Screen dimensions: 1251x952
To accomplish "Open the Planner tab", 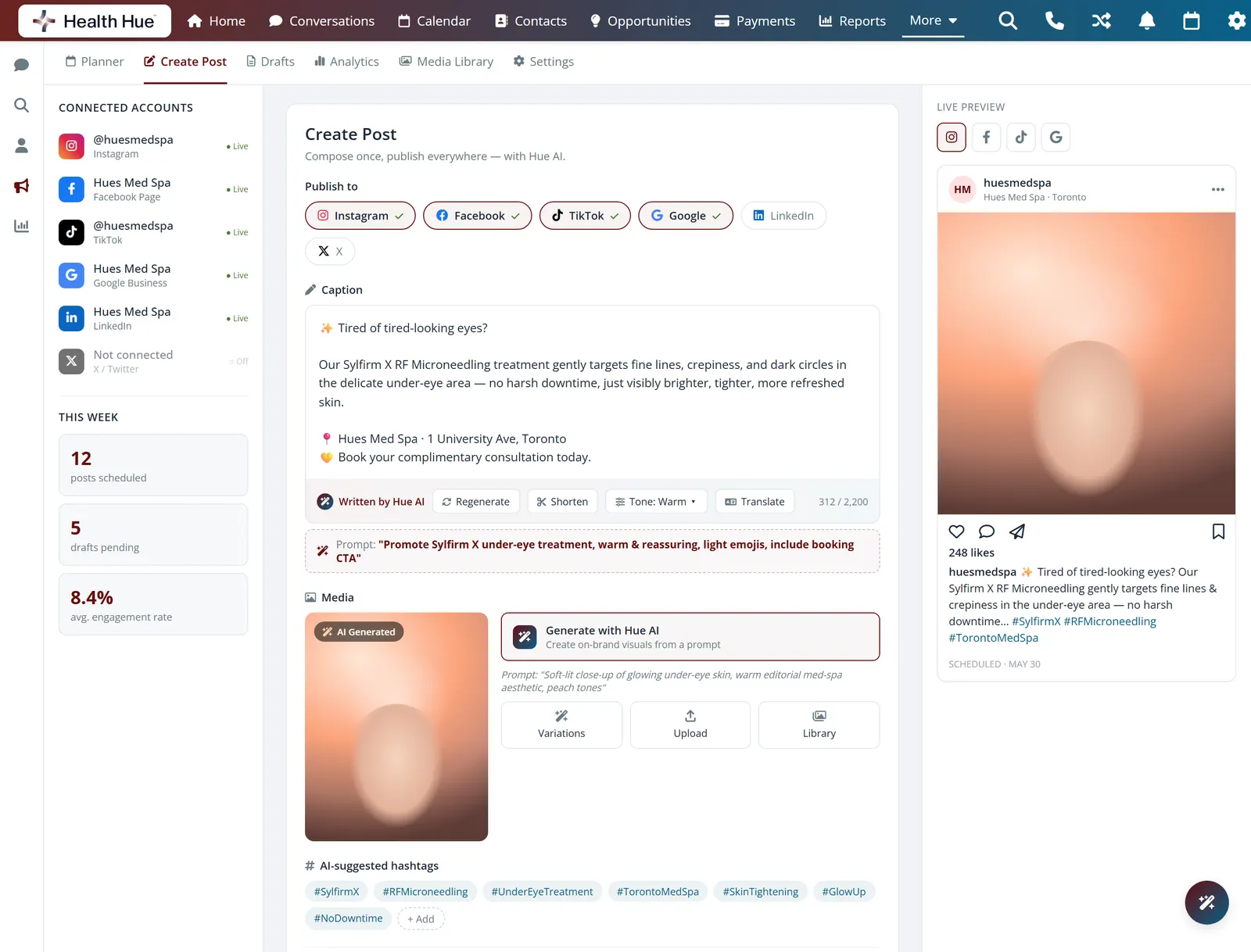I will (x=95, y=62).
